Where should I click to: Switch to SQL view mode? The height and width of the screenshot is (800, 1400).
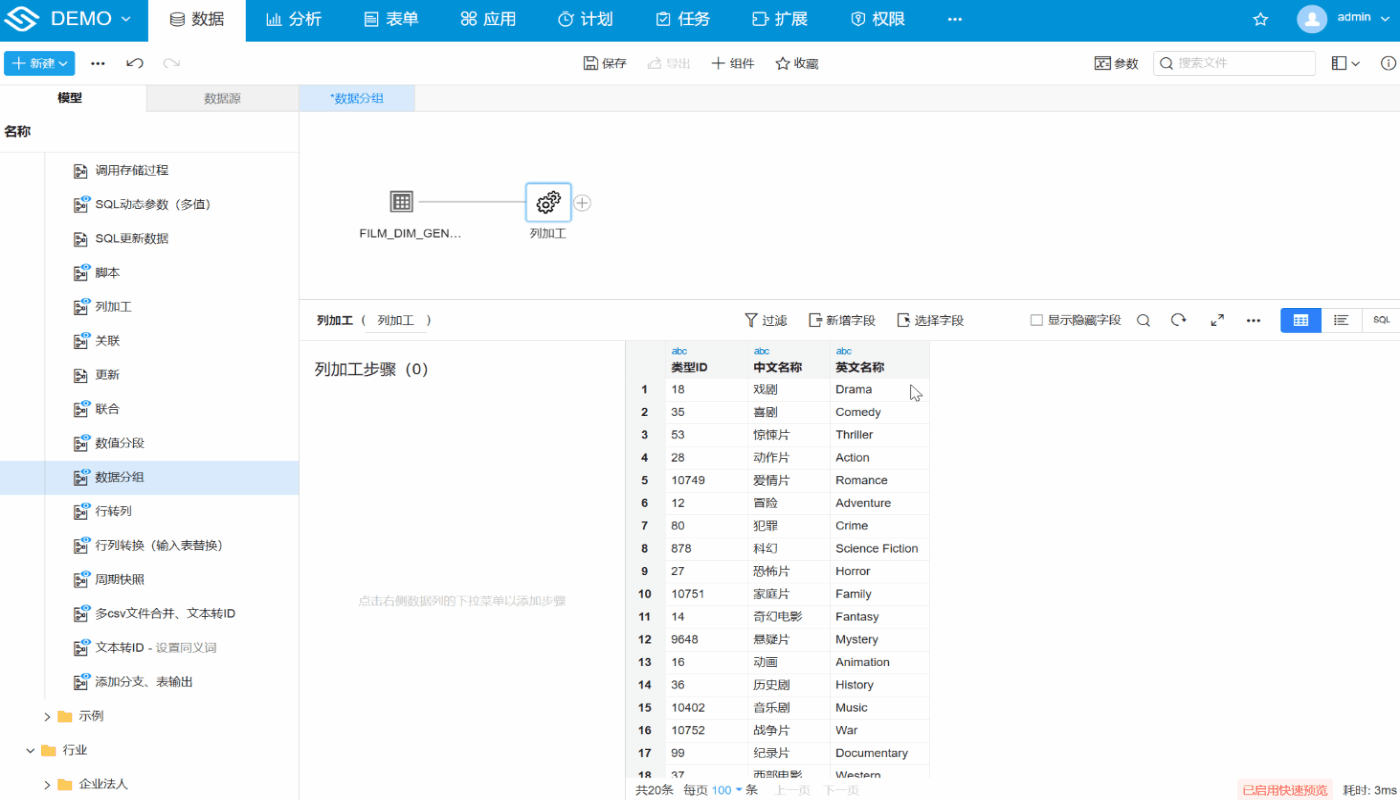coord(1381,320)
